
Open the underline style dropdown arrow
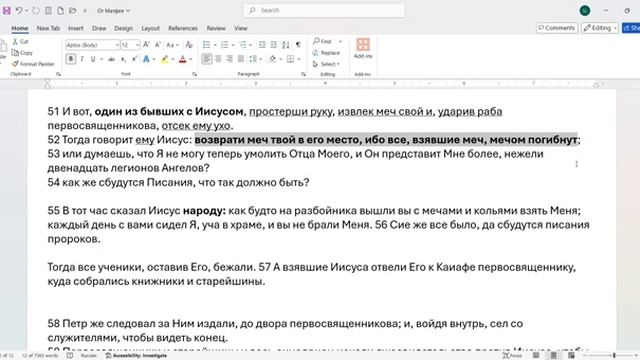point(101,60)
